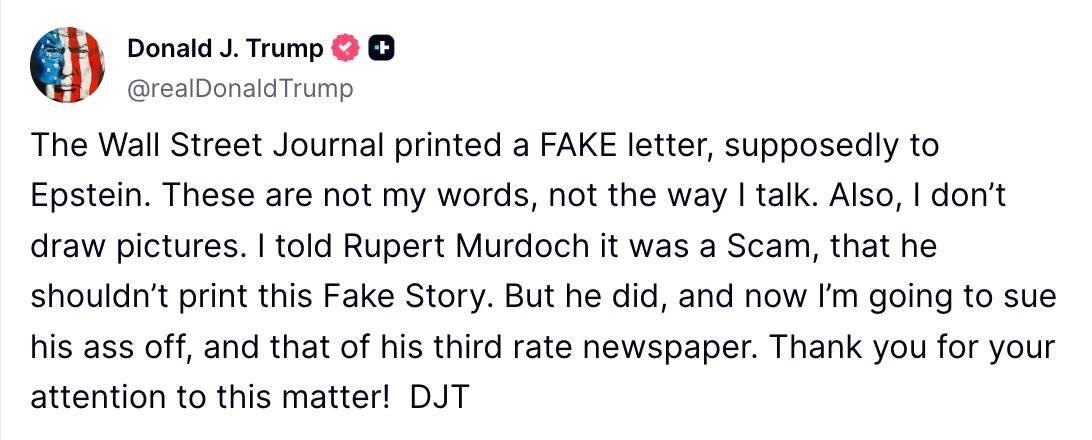Click the phrase "But he did"
The image size is (1092, 440).
(572, 297)
